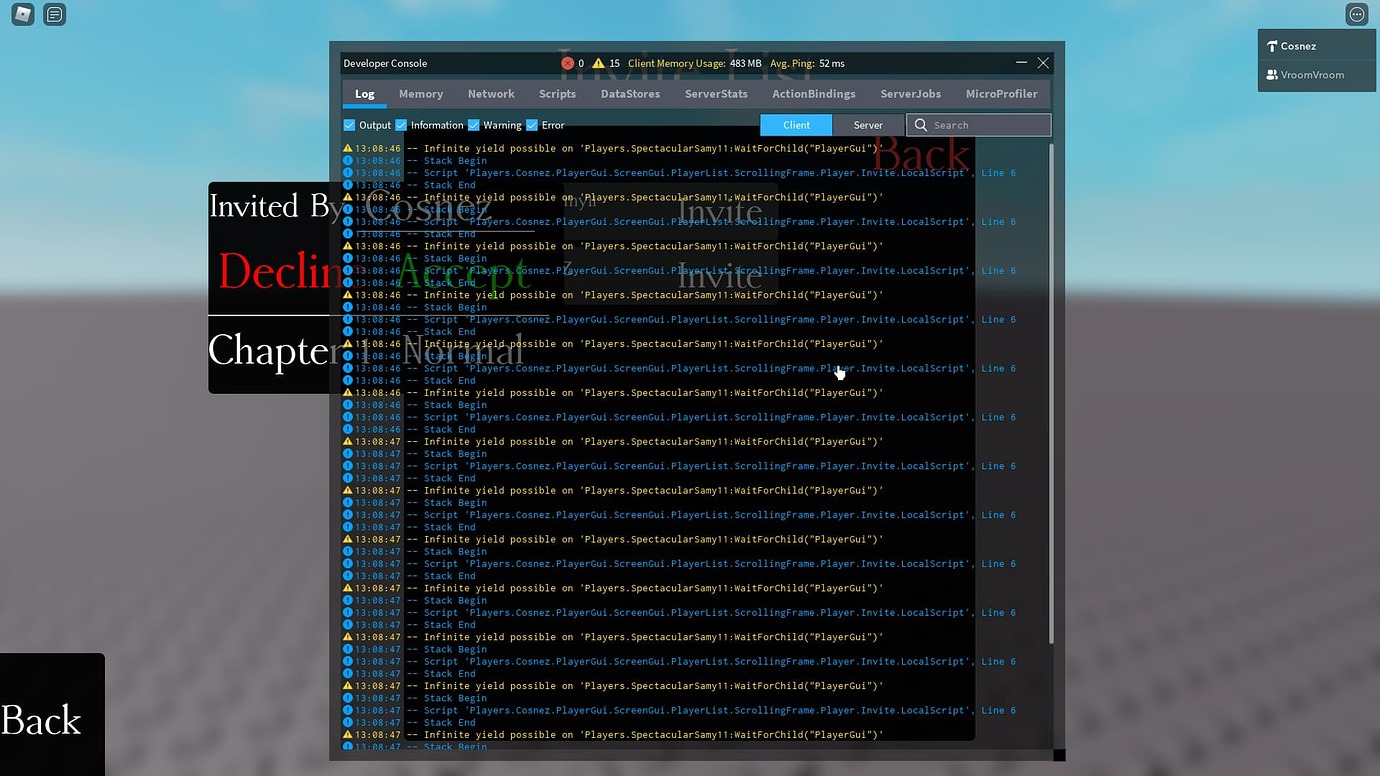1380x776 pixels.
Task: Open the emotes icon in top-right corner
Action: click(1357, 14)
